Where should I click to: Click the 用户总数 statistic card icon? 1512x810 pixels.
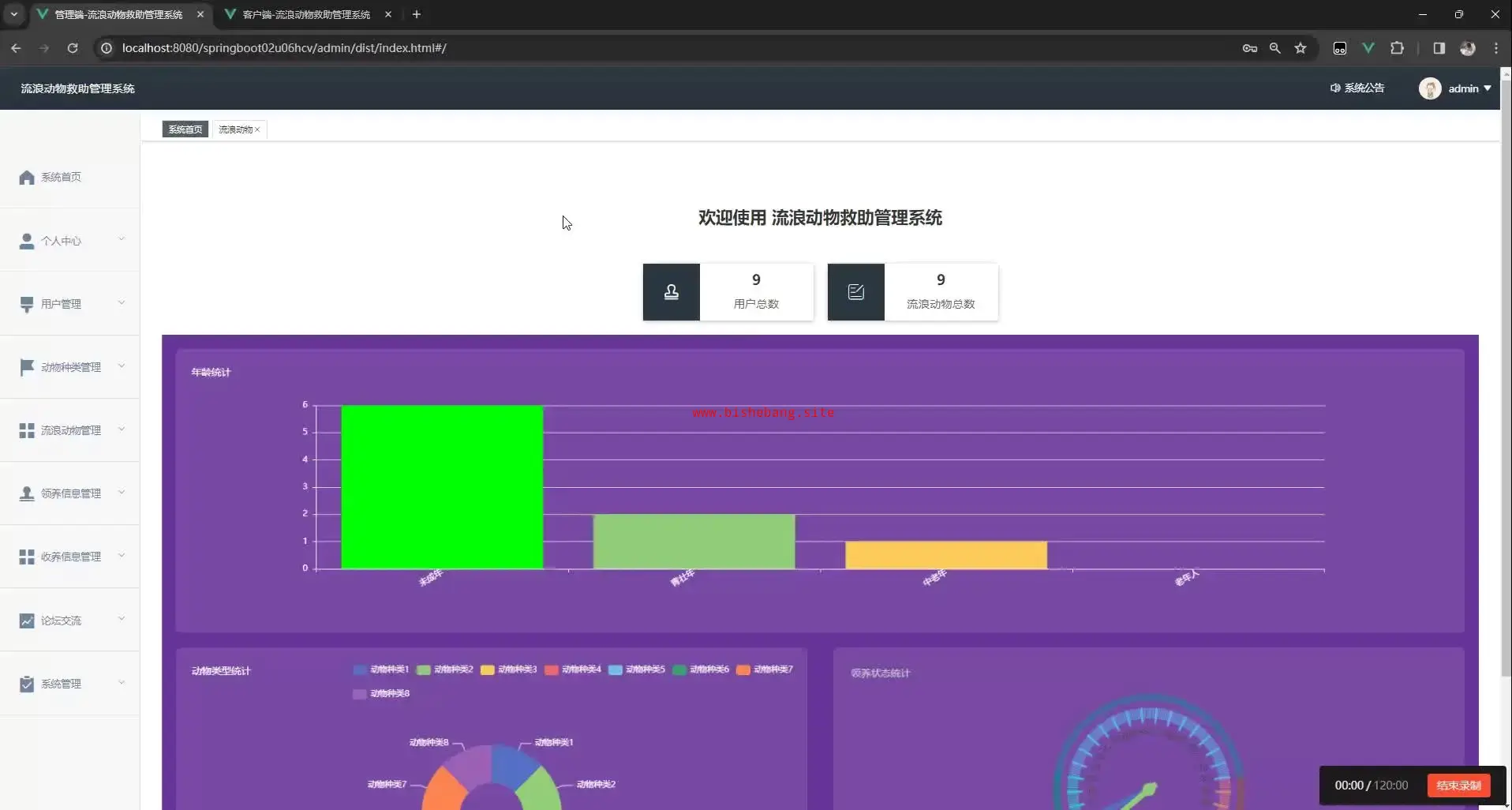pyautogui.click(x=672, y=292)
